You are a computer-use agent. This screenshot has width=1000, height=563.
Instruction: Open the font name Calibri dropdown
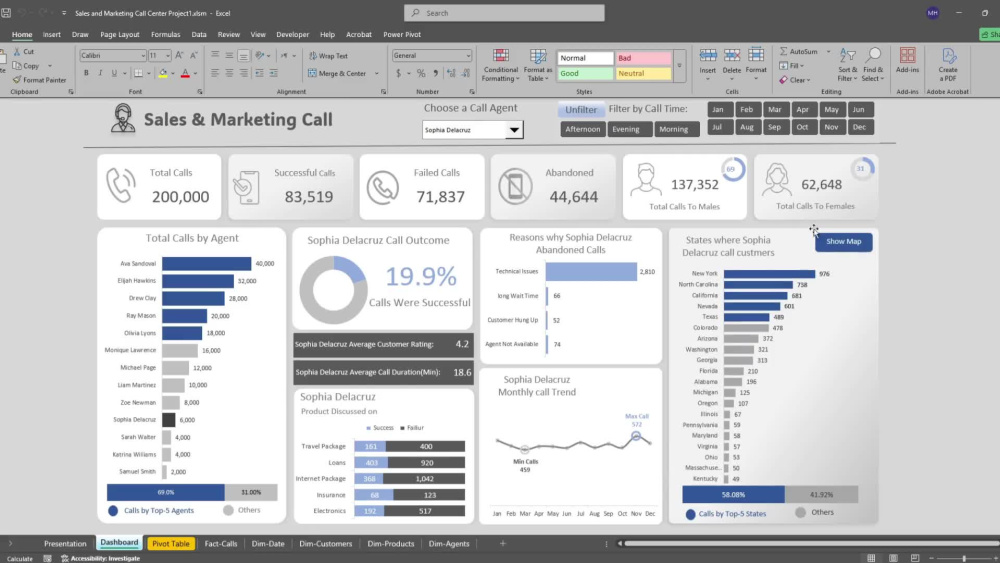click(x=143, y=55)
